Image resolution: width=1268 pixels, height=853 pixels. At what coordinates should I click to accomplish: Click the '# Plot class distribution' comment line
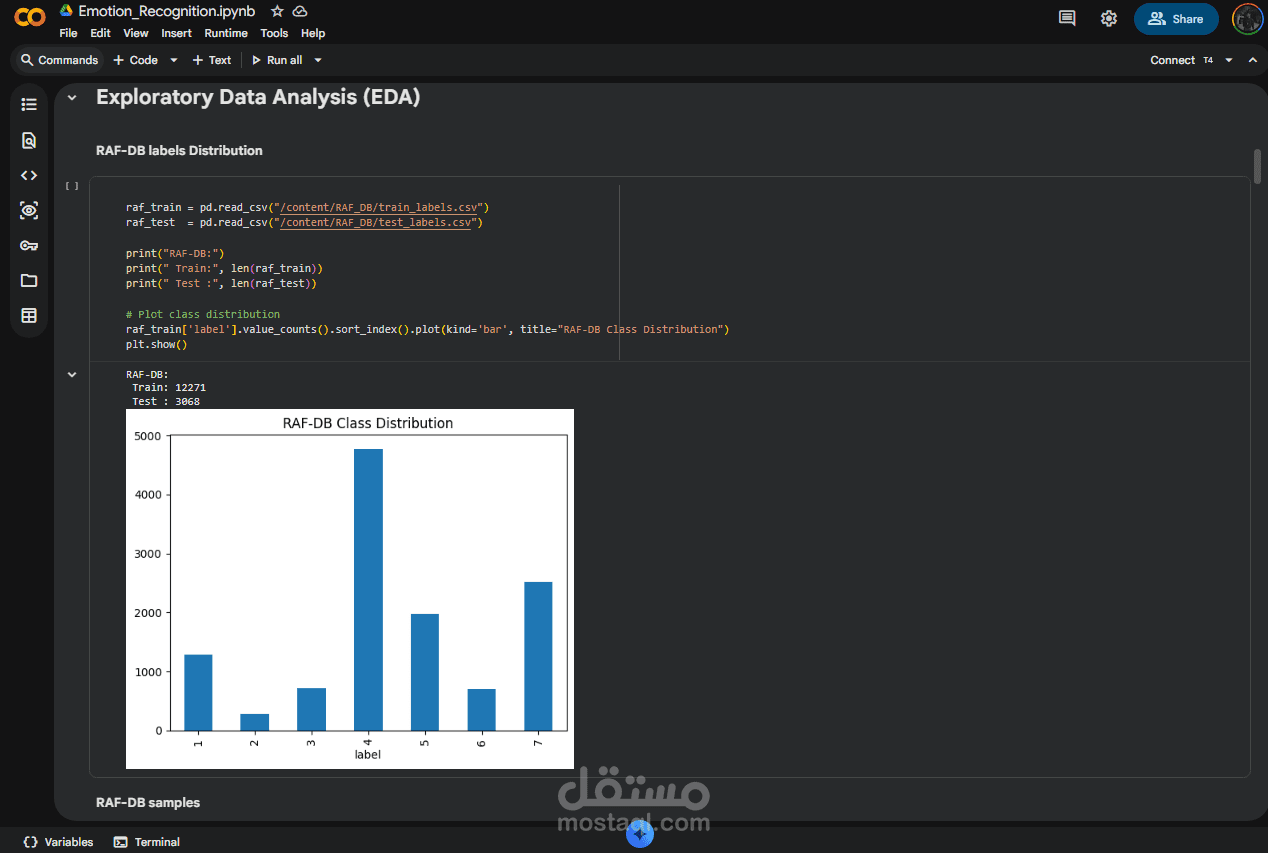[203, 314]
